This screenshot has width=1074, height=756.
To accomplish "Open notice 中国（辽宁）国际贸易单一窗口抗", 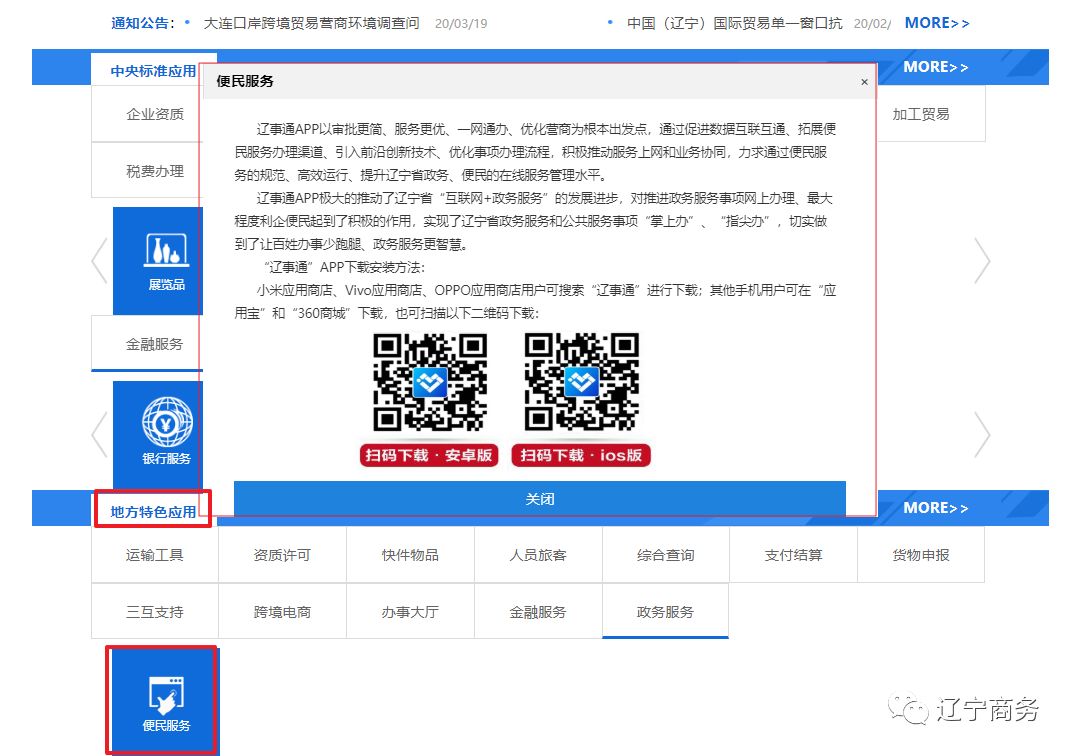I will coord(734,23).
